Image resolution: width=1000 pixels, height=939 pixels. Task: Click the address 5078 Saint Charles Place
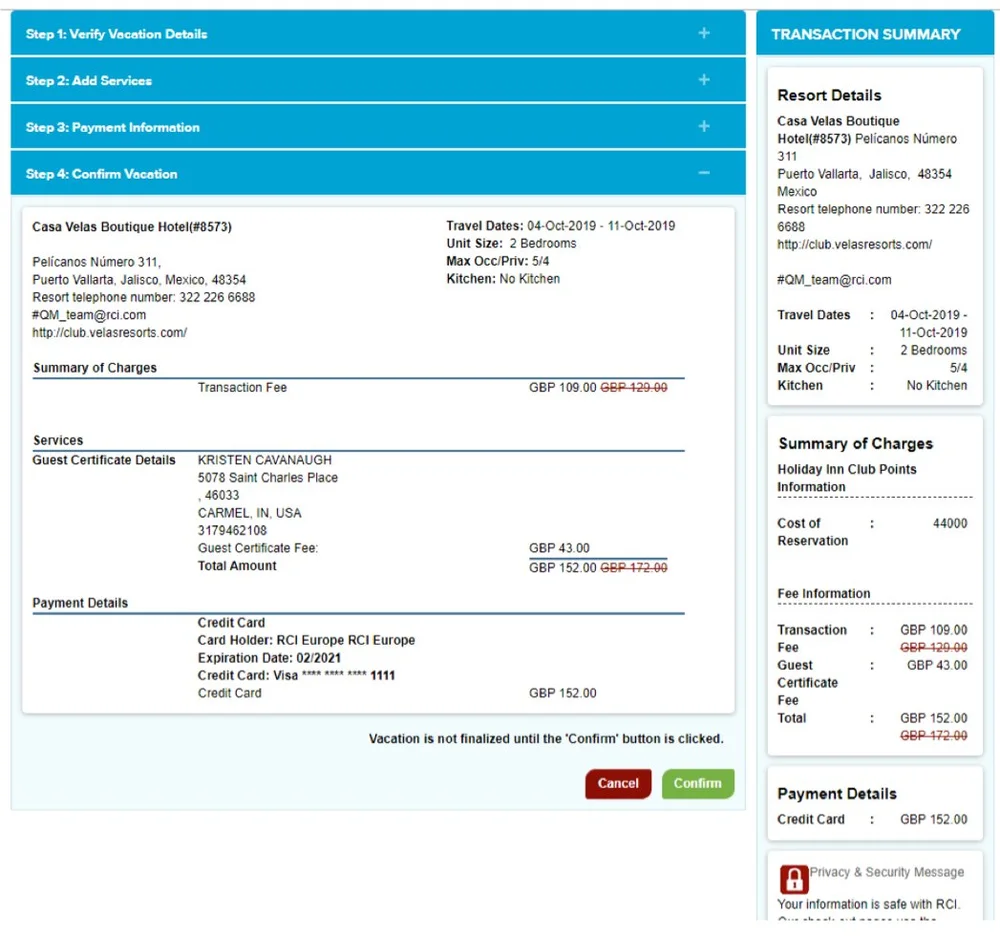[x=268, y=477]
